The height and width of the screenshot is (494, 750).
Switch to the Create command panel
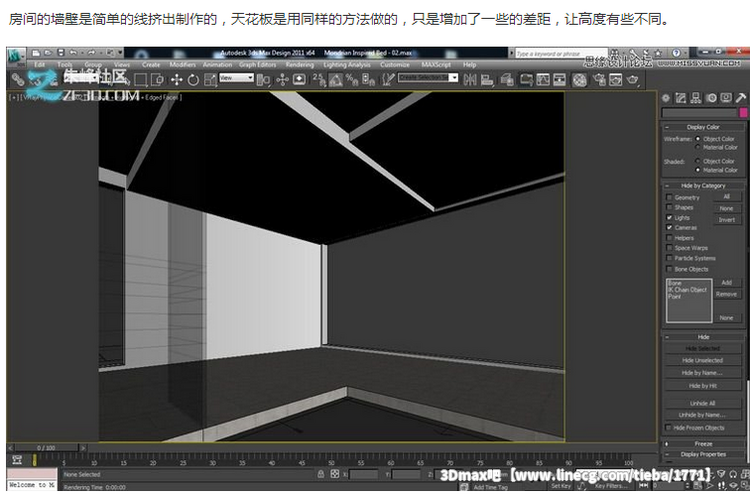pyautogui.click(x=666, y=98)
